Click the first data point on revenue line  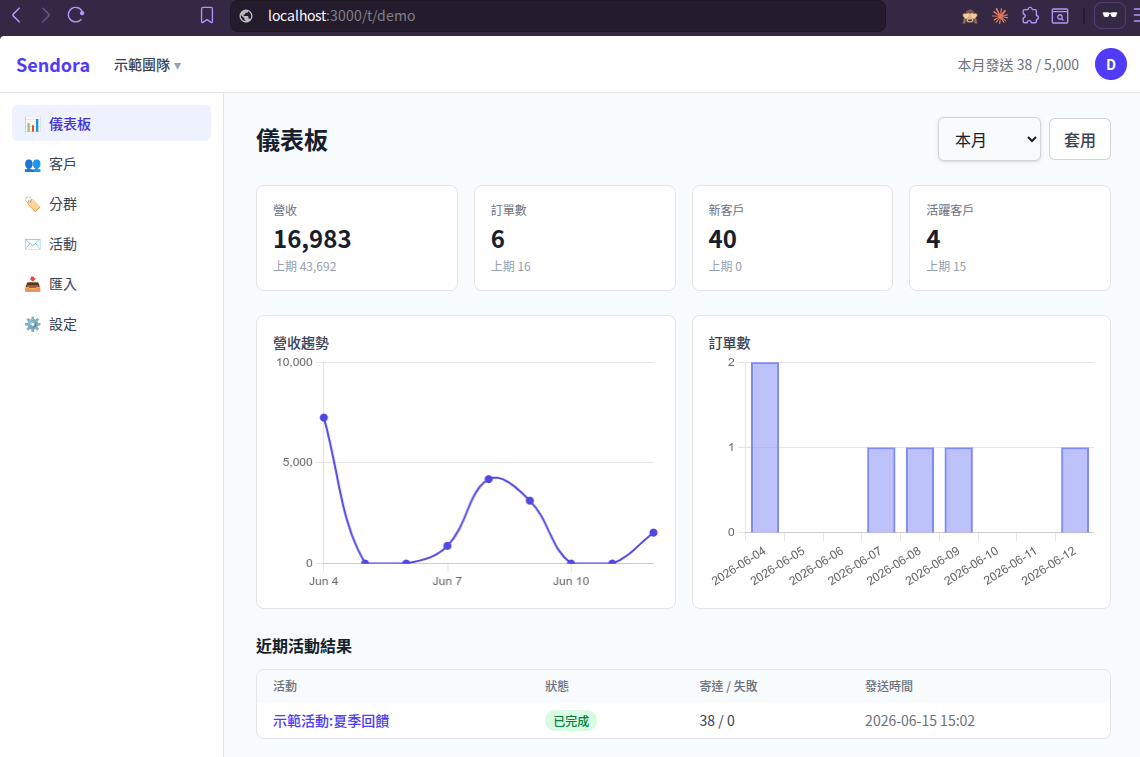[324, 417]
